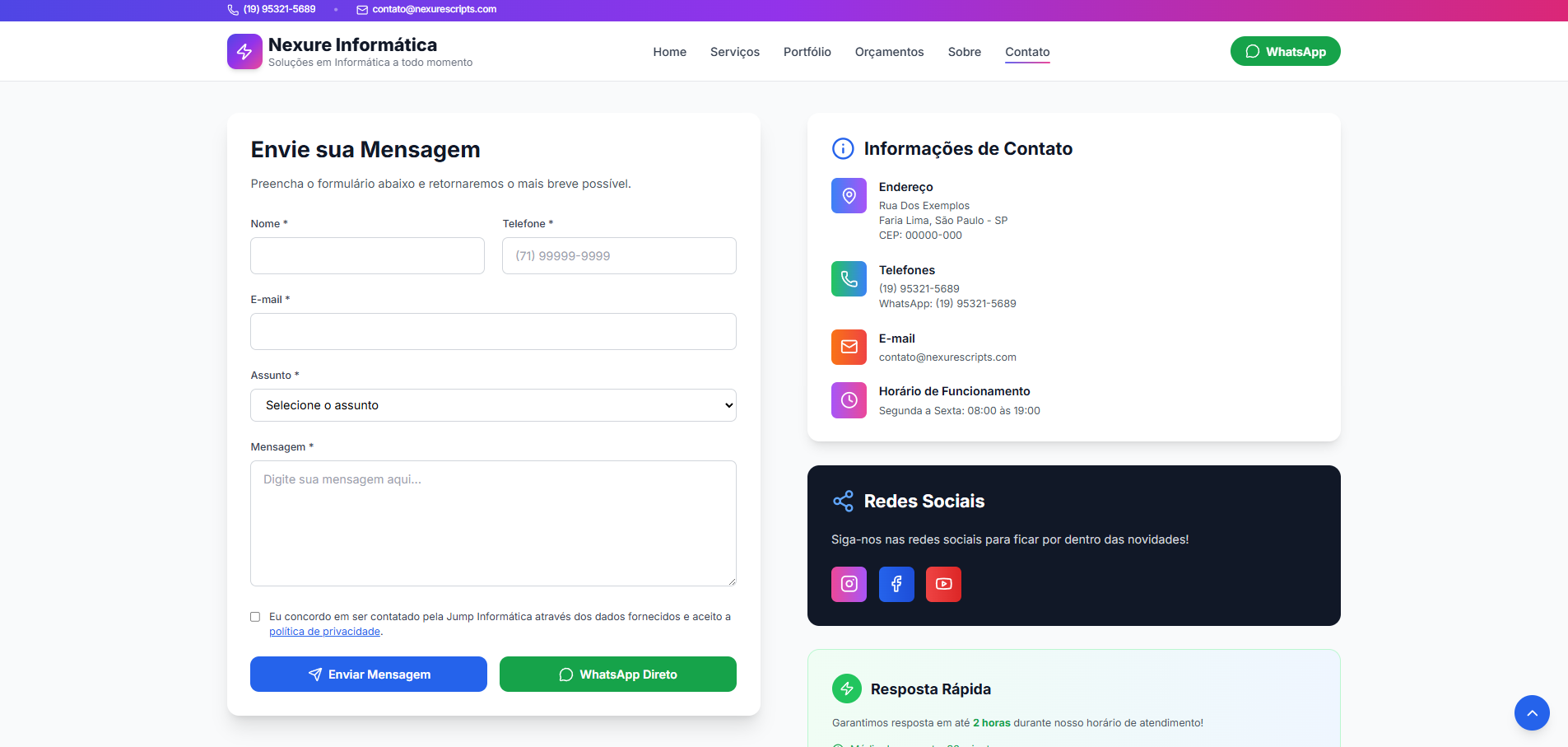Click the Mensagem textarea resize handle
Screen dimensions: 1568x747
click(731, 581)
